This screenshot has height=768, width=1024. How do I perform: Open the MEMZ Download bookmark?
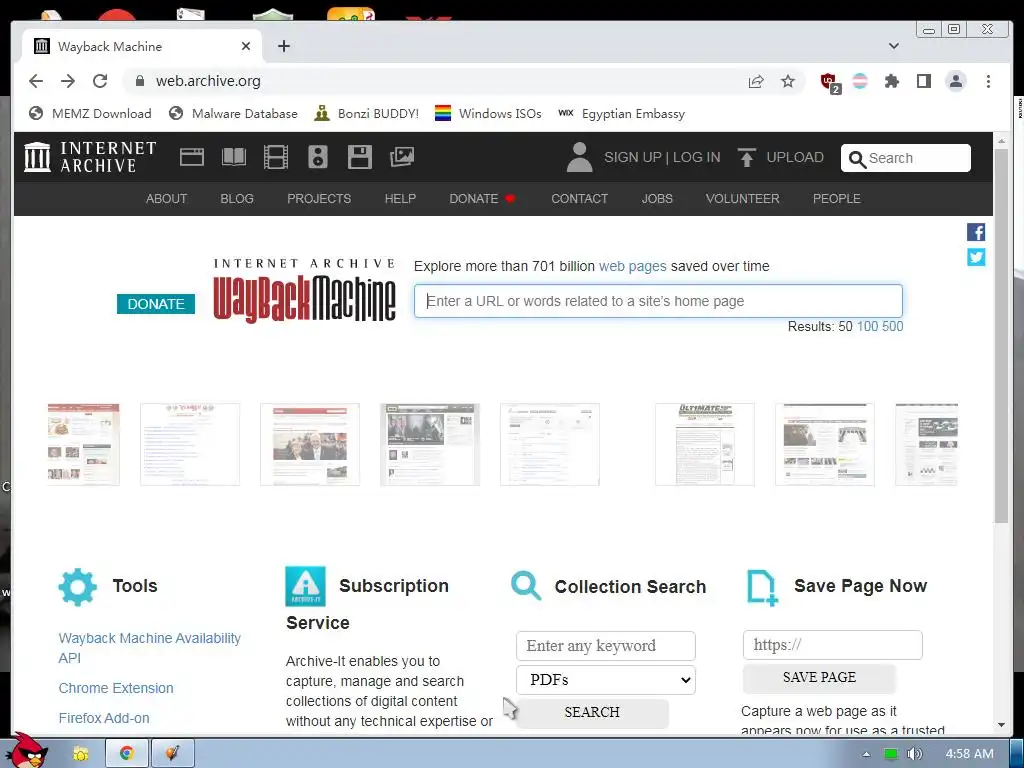click(x=90, y=114)
